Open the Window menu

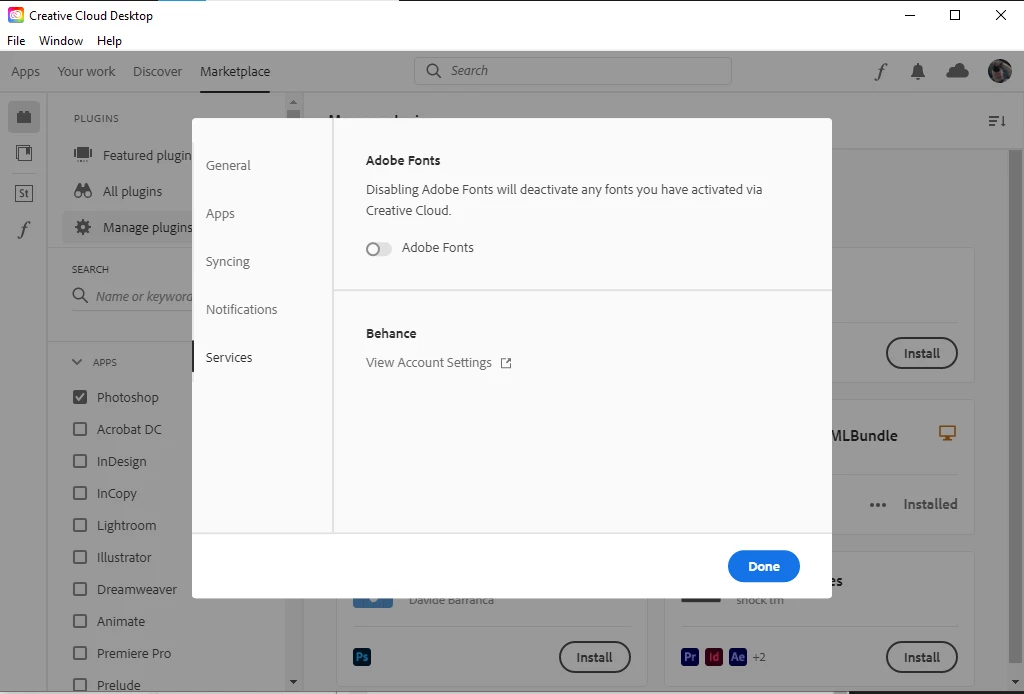[x=61, y=40]
